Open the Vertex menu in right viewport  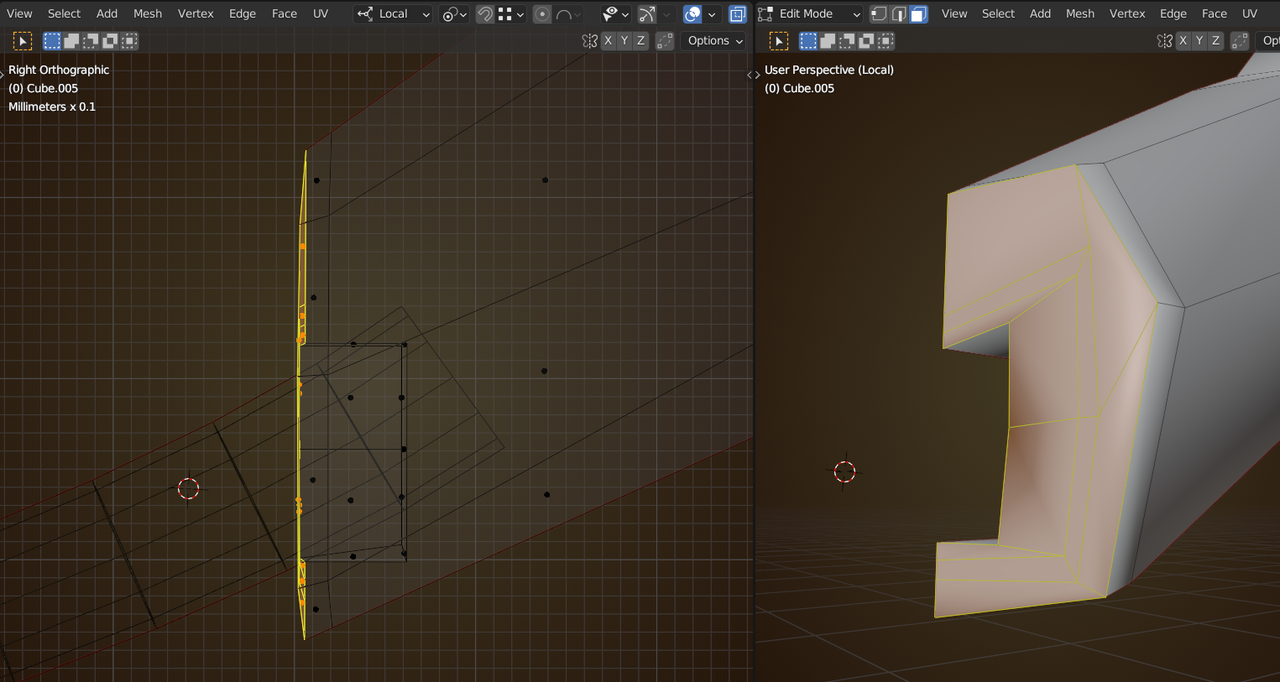(1127, 14)
